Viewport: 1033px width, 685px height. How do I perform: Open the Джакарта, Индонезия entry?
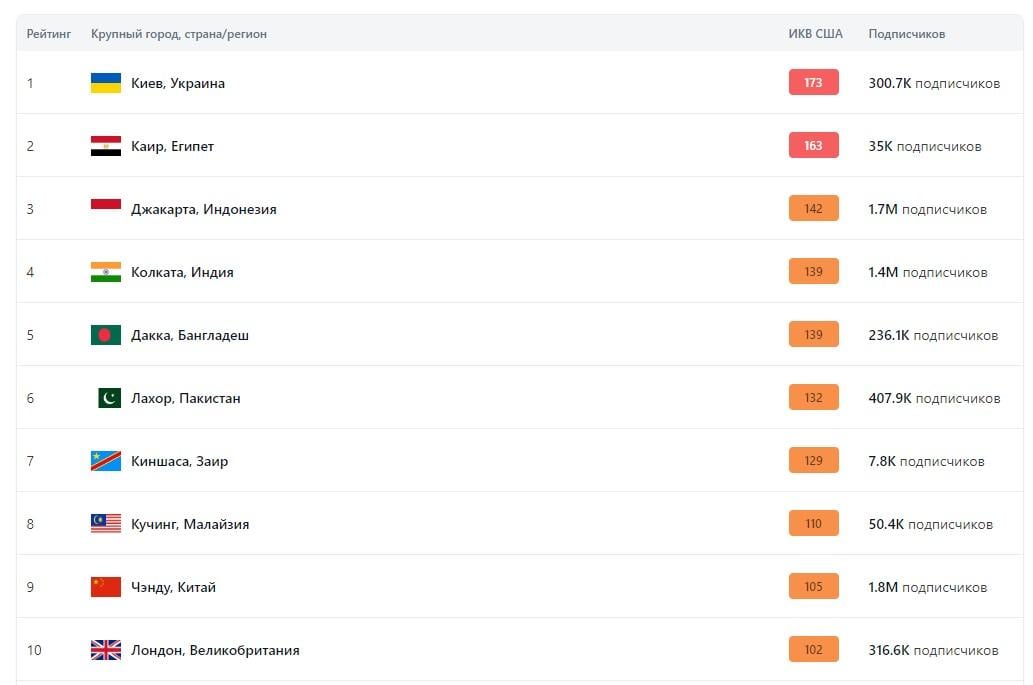point(204,209)
